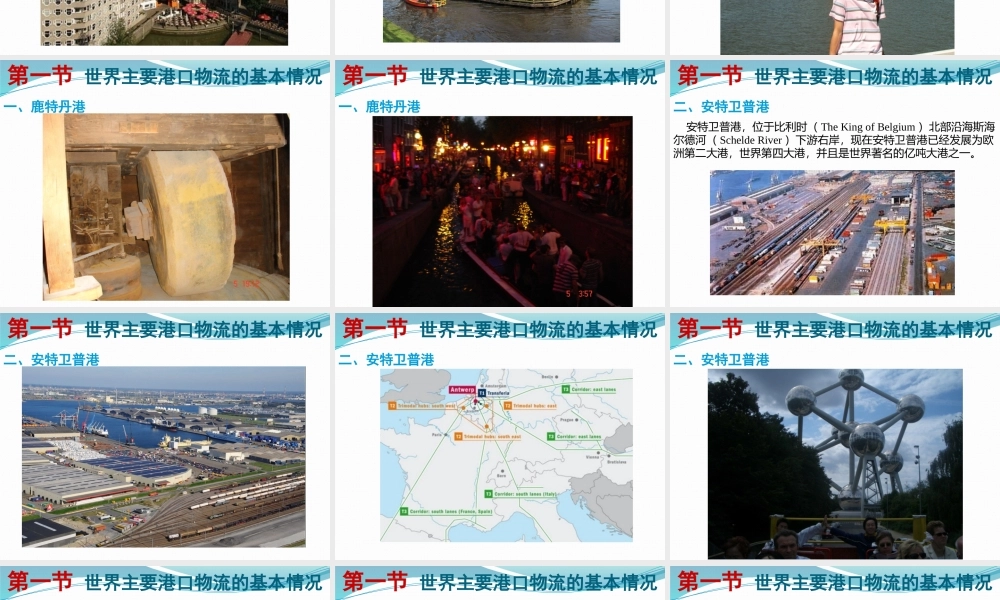
Task: Click '一、鹿特丹港' heading above night canal photo
Action: click(379, 106)
